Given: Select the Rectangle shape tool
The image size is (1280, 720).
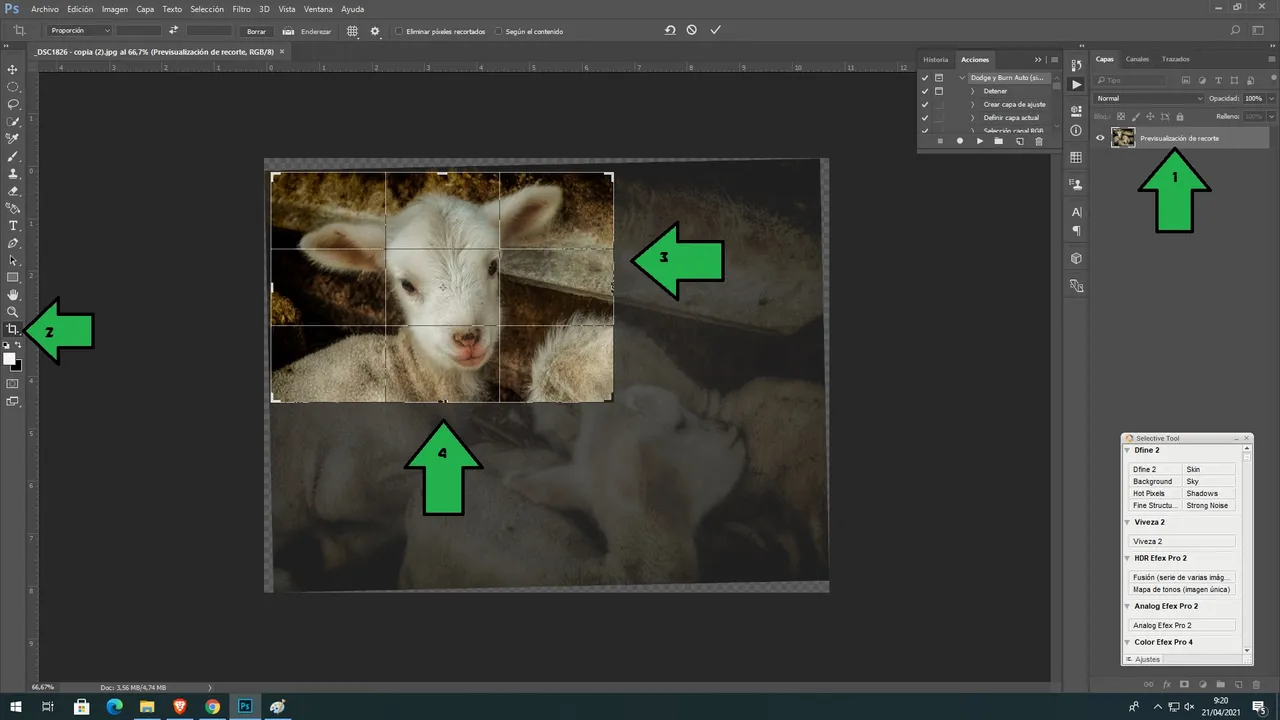Looking at the screenshot, I should click(x=13, y=277).
